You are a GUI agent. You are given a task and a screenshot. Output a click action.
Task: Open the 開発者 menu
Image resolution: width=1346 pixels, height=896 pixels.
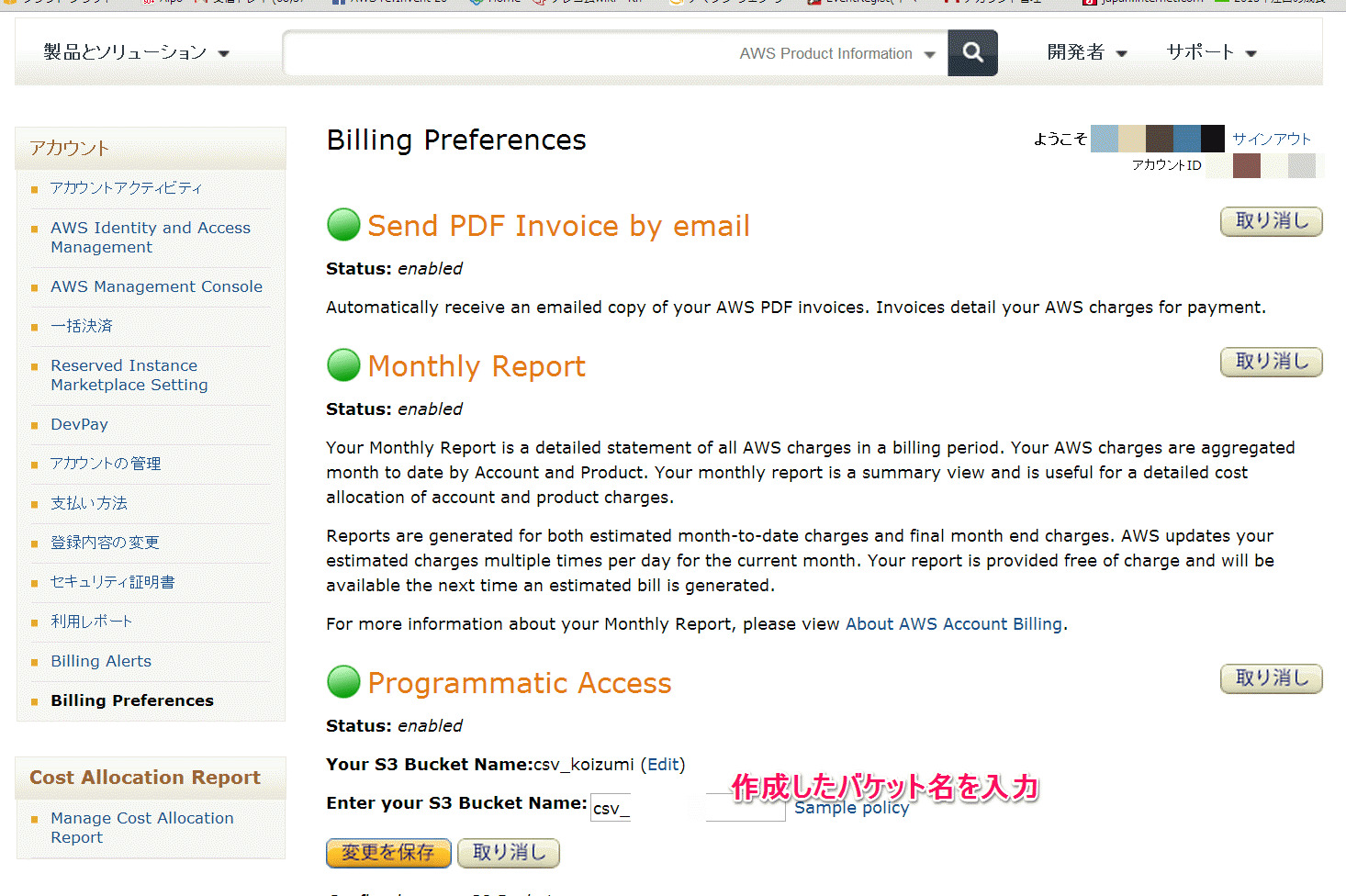click(x=1087, y=52)
